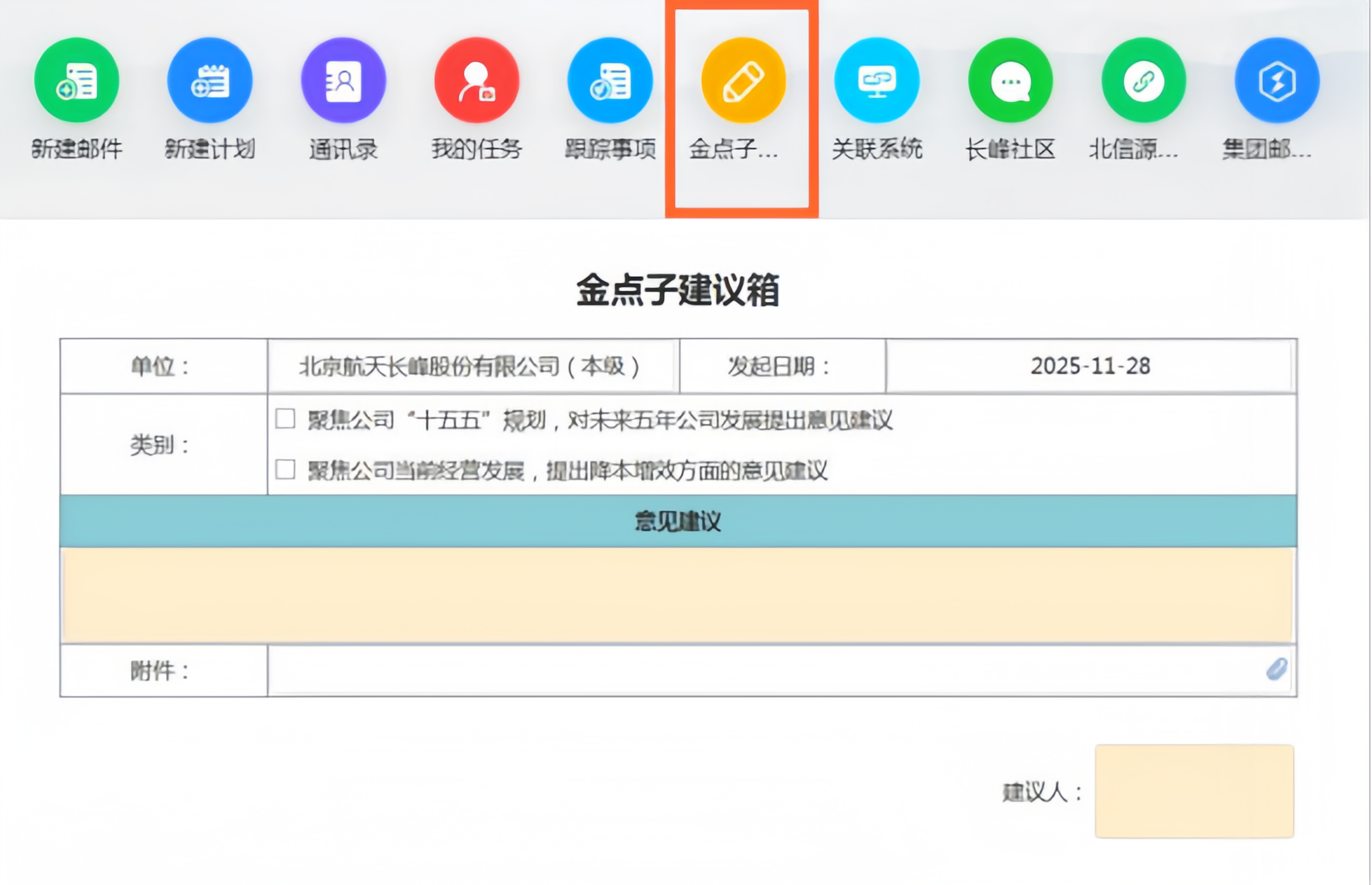Image resolution: width=1372 pixels, height=885 pixels.
Task: Open the 关联系统 cyan monitor icon
Action: point(877,81)
